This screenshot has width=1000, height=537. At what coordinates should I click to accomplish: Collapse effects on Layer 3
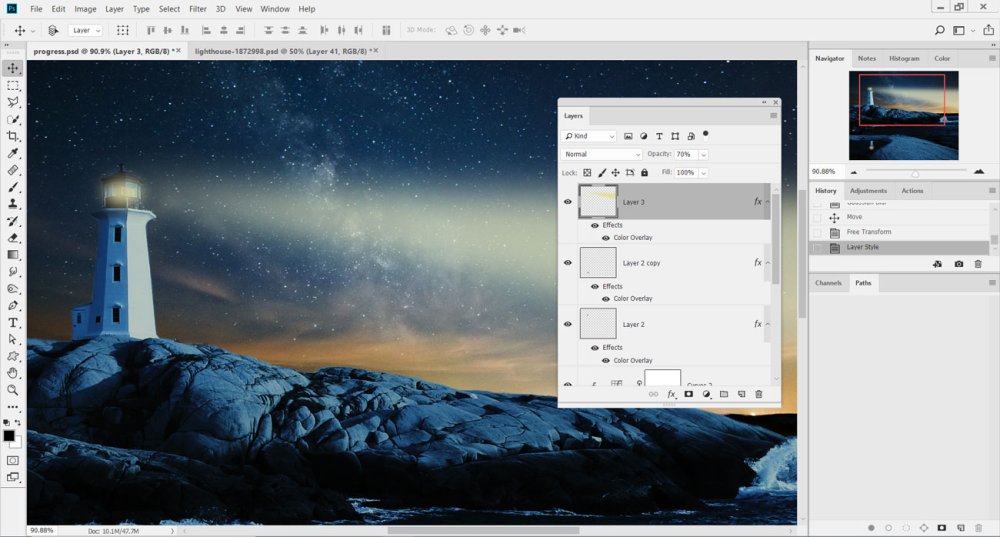tap(767, 202)
